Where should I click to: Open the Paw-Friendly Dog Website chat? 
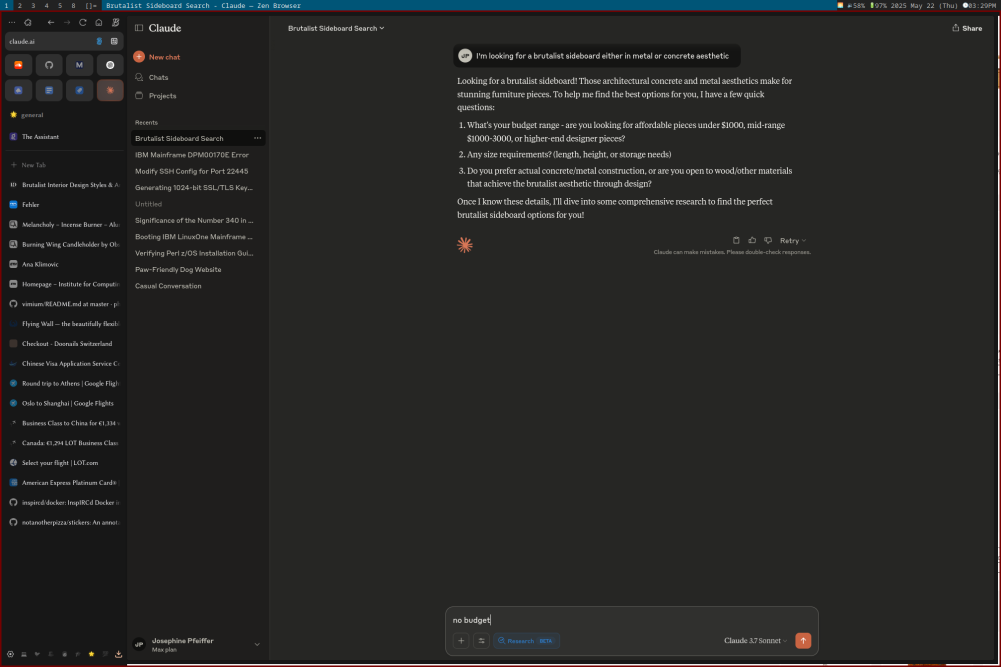tap(178, 270)
